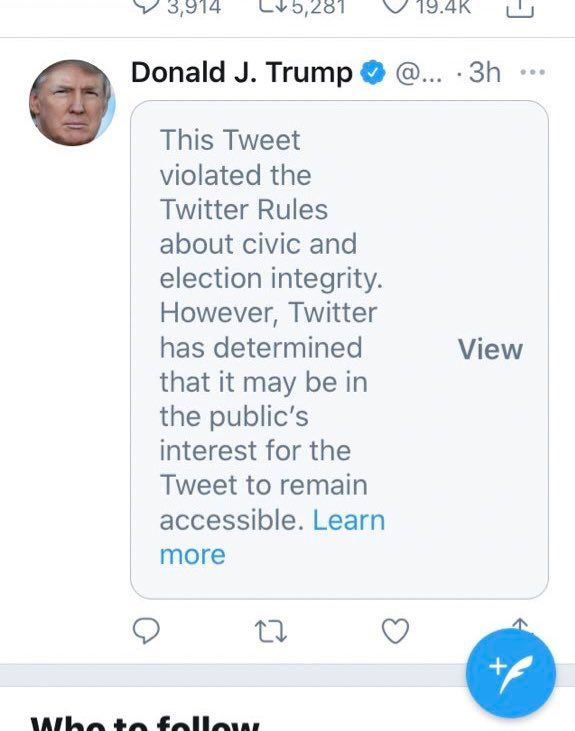The height and width of the screenshot is (731, 575).
Task: Reply to the flagged Trump tweet
Action: pos(146,631)
